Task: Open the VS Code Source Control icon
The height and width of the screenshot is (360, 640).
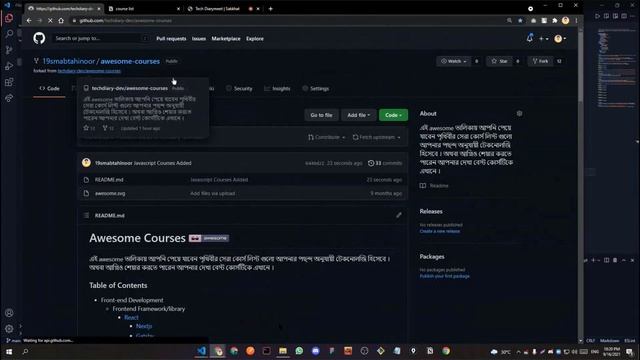Action: click(x=9, y=50)
